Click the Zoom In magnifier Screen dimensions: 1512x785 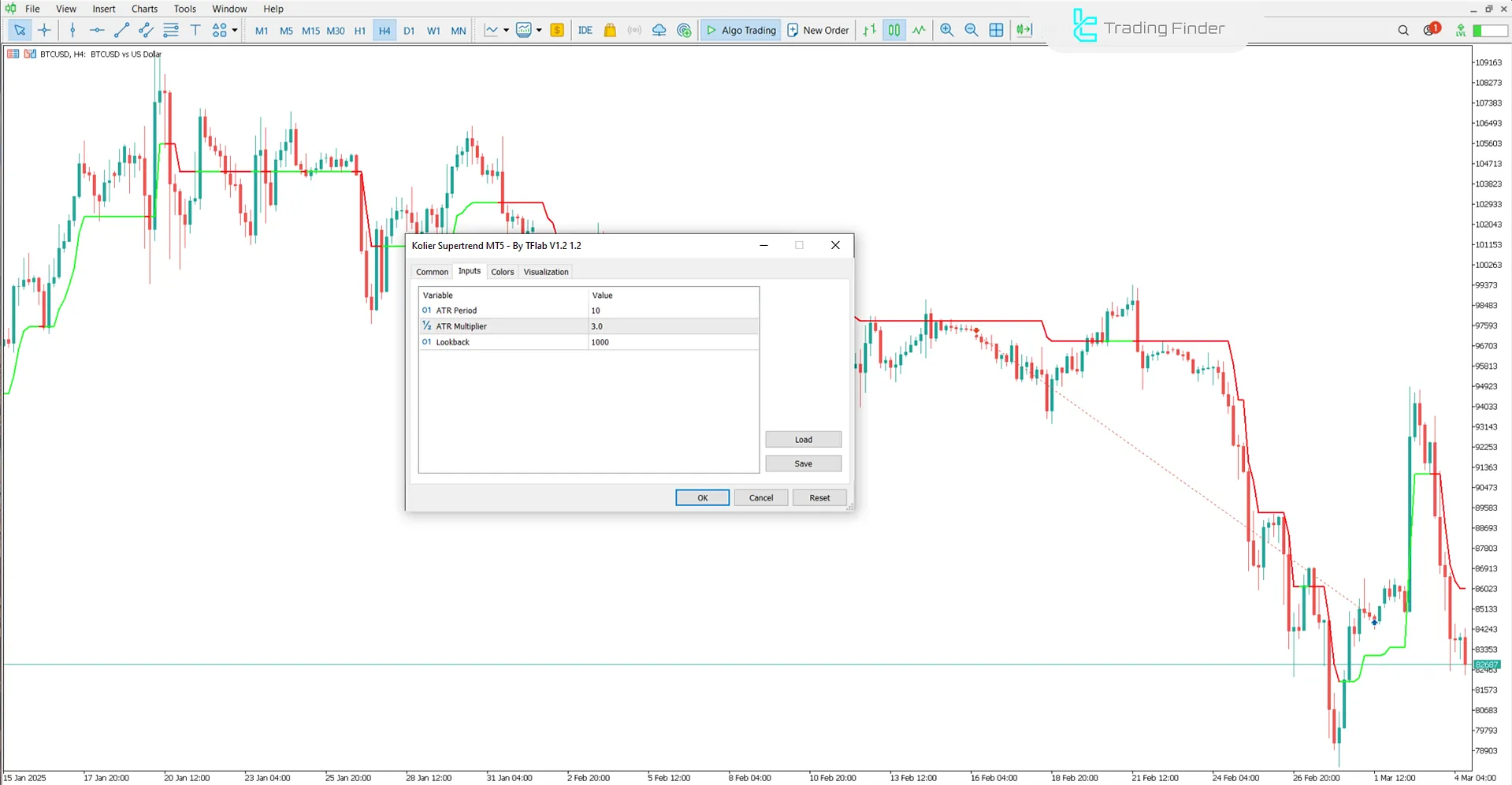click(x=946, y=30)
